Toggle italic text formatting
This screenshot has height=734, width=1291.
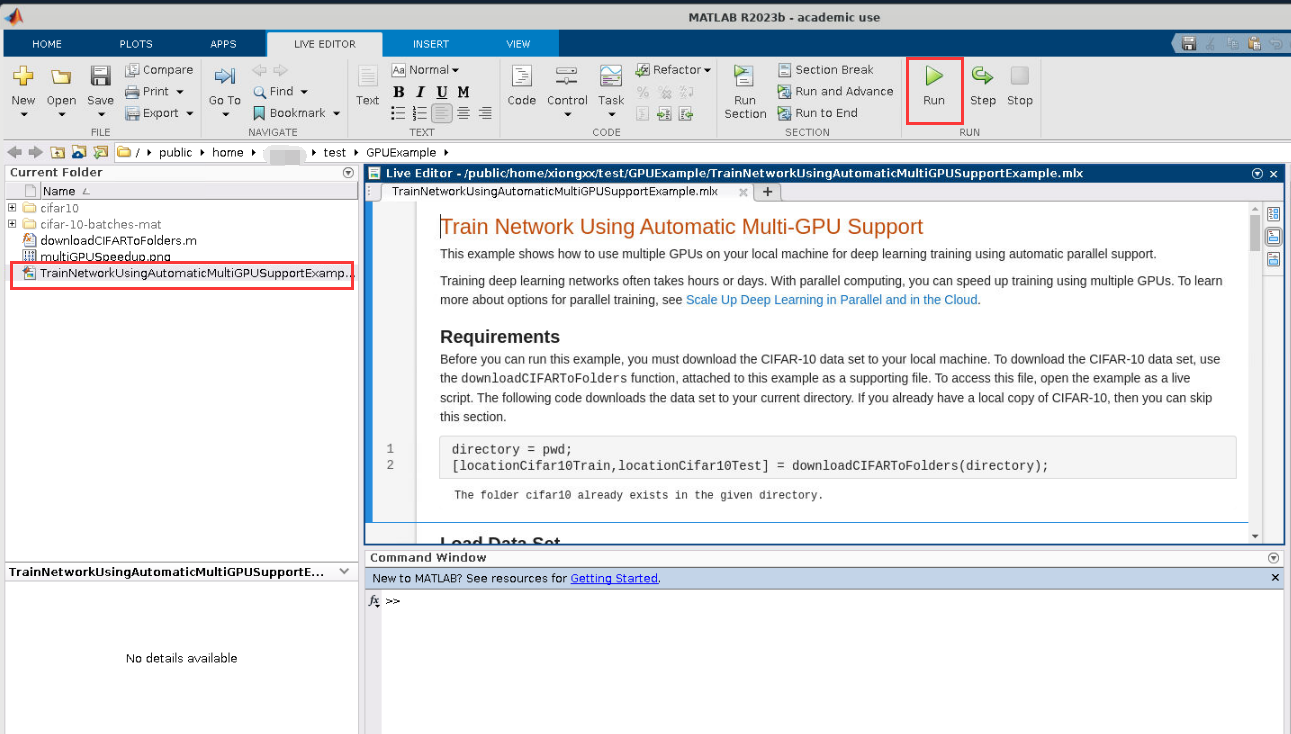pos(420,92)
